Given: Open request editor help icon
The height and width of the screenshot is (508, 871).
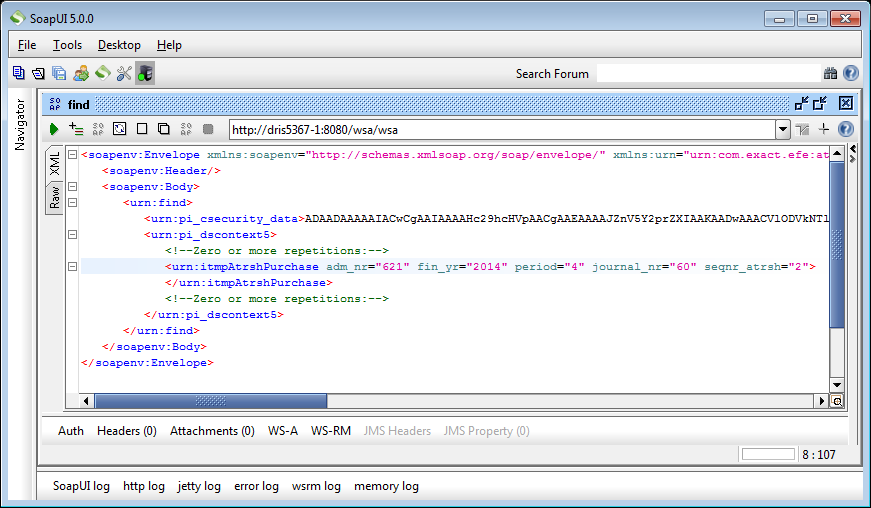Looking at the screenshot, I should point(845,129).
